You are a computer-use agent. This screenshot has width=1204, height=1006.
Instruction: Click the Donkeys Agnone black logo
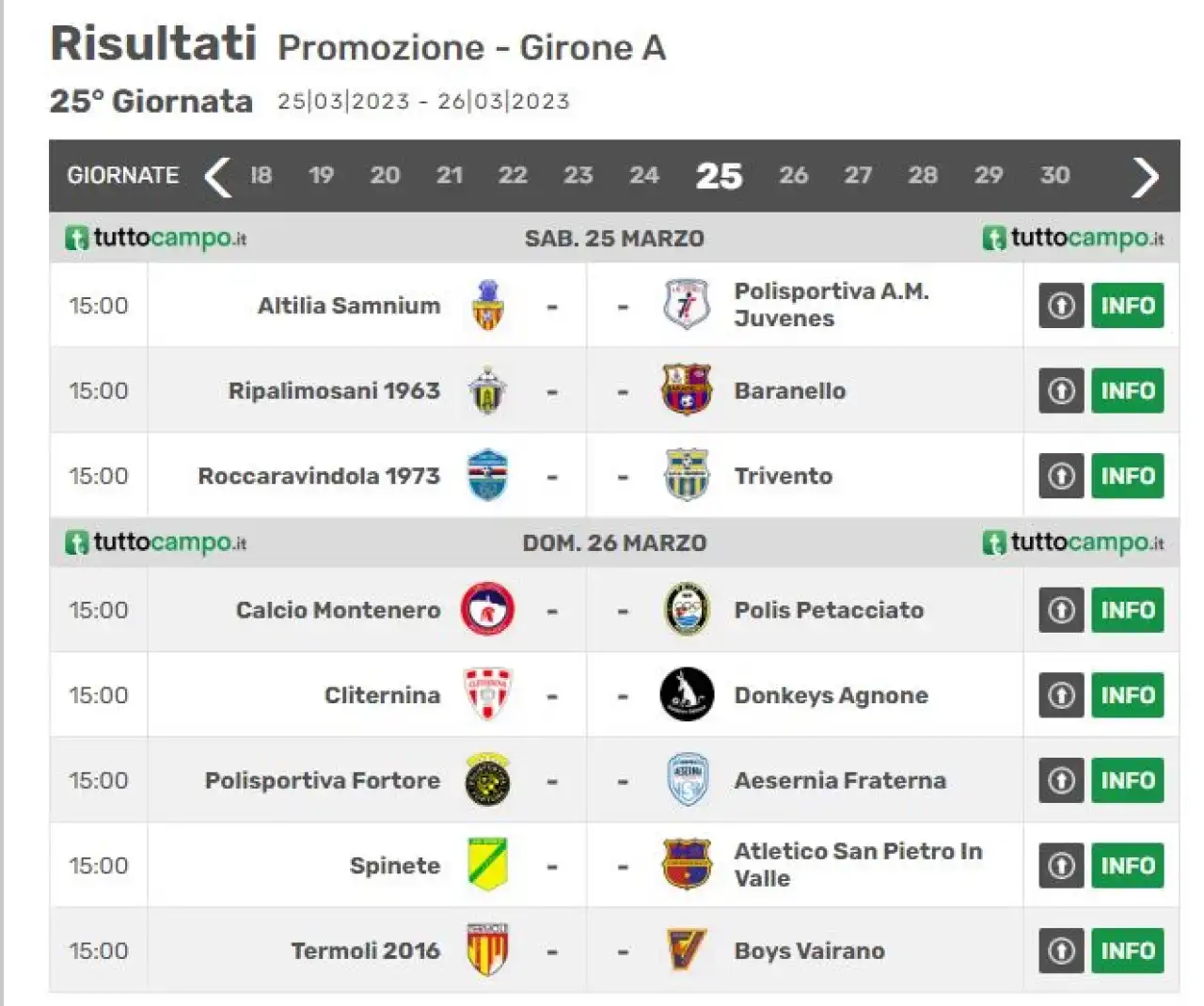687,695
